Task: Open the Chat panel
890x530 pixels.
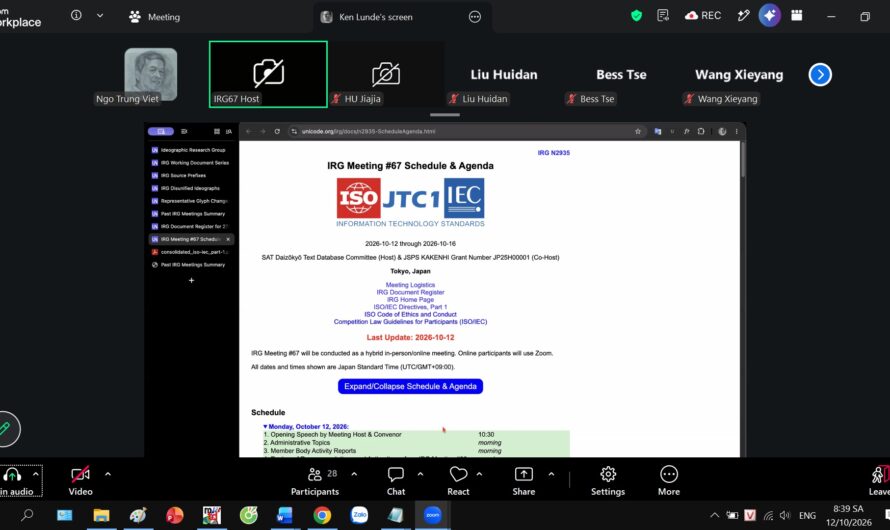Action: 396,481
